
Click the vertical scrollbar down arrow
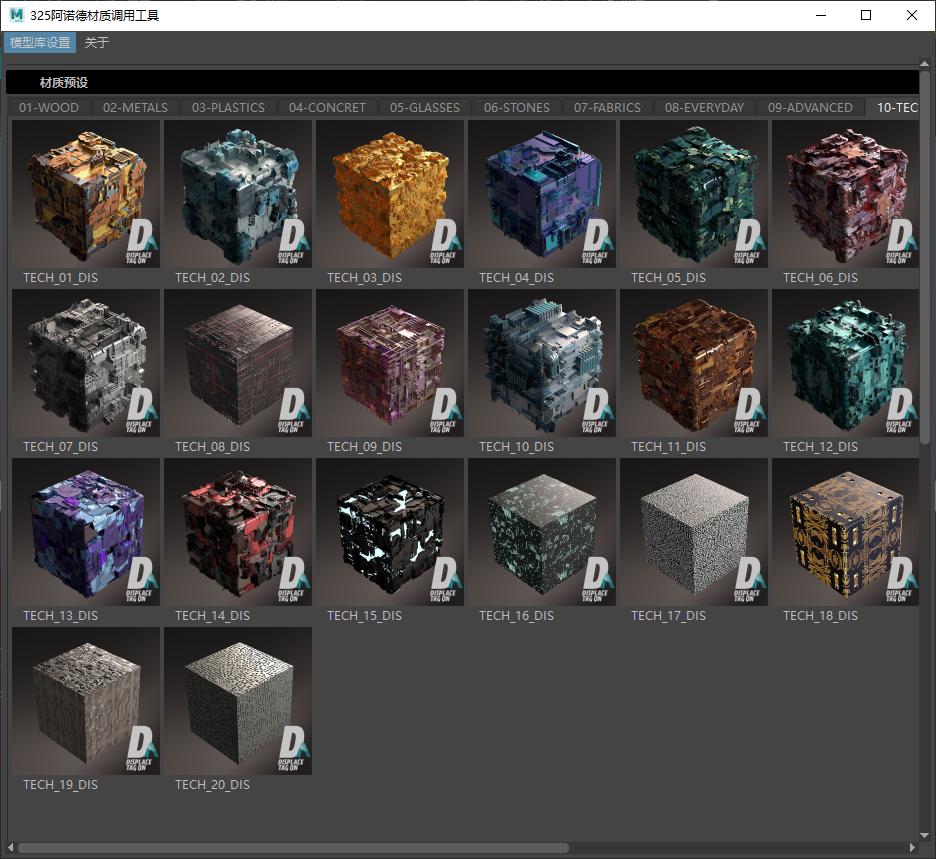tap(925, 835)
